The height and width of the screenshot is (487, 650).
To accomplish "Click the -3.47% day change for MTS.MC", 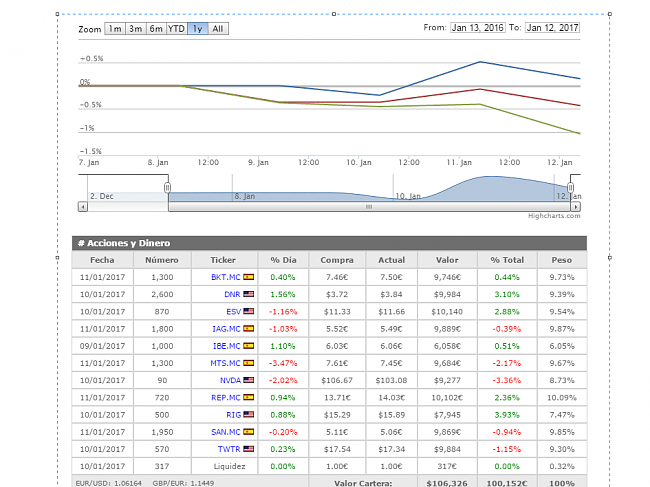I will pyautogui.click(x=283, y=363).
